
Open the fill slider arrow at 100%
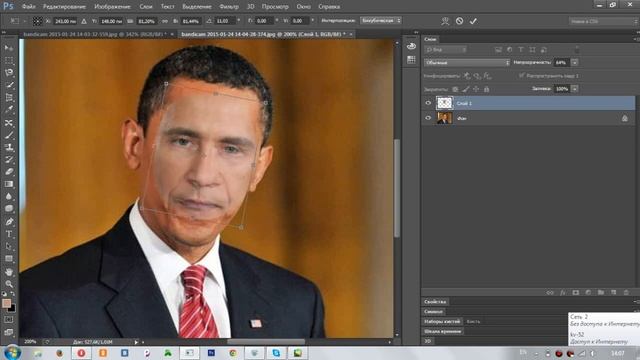[575, 89]
